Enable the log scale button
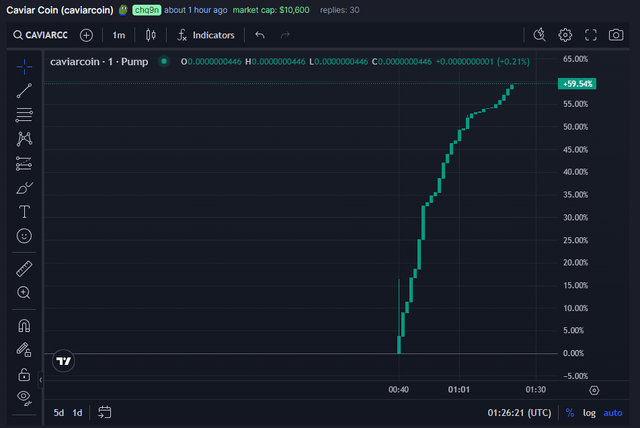The width and height of the screenshot is (640, 428). pyautogui.click(x=590, y=412)
